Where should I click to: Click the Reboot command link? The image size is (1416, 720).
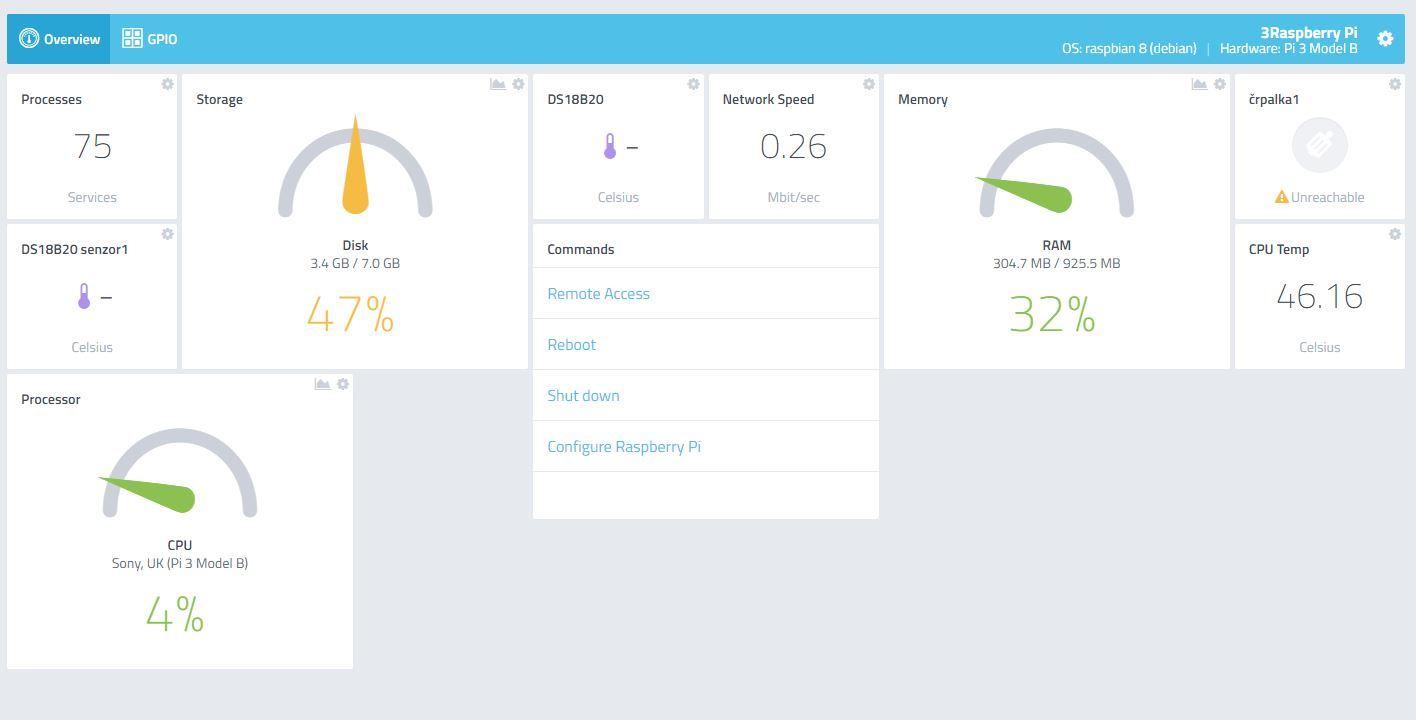click(571, 345)
